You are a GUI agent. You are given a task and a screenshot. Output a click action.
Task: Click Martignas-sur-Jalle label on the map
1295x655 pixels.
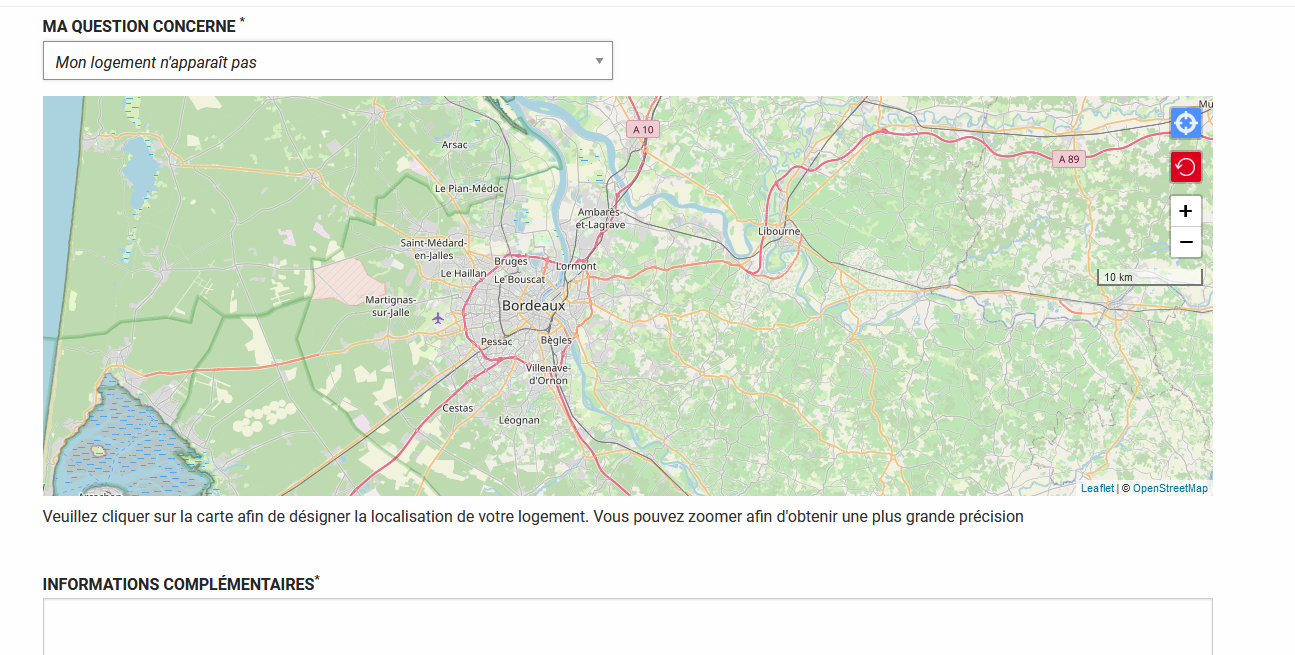(390, 306)
